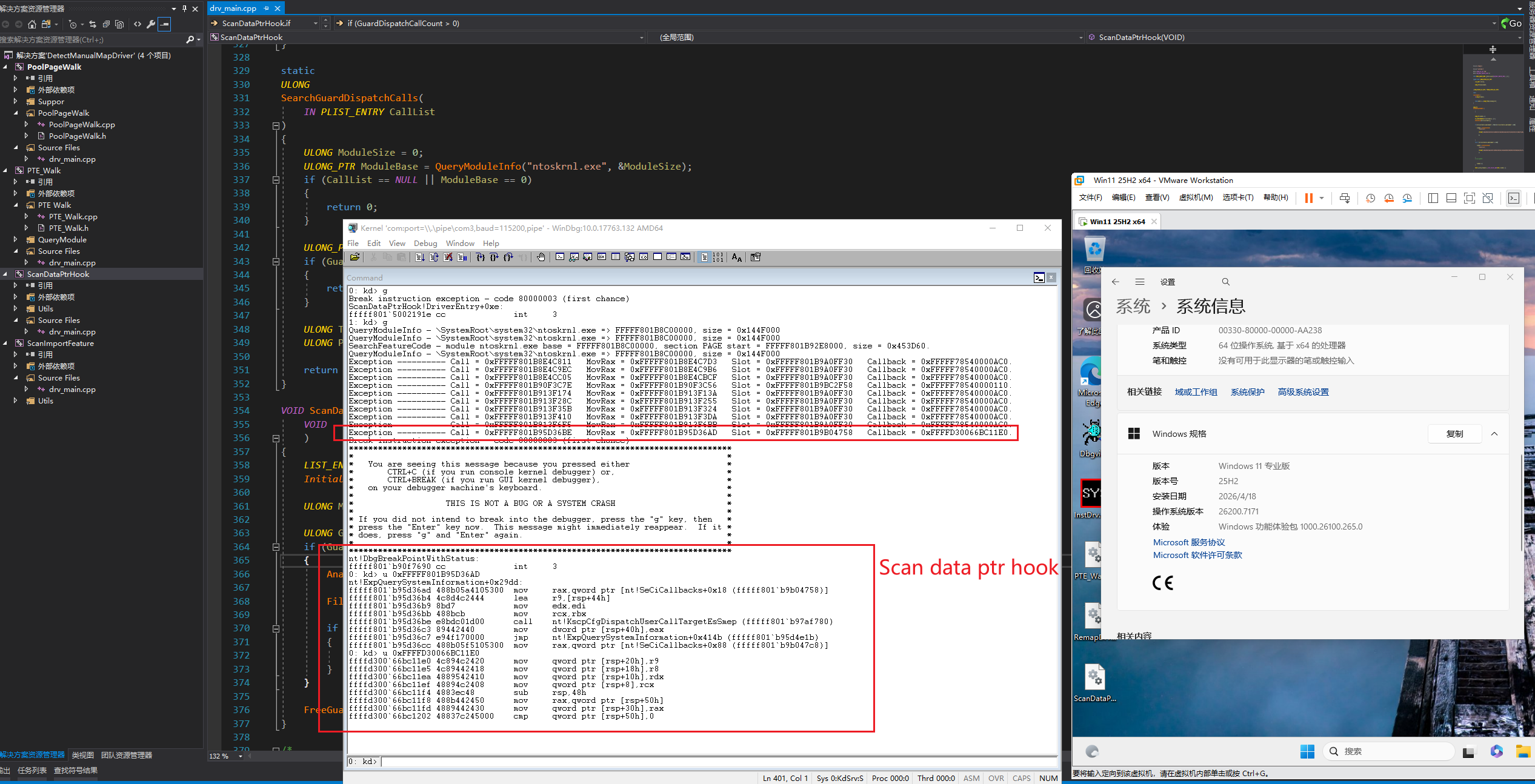1535x784 pixels.
Task: Click Show All Files icon in Solution Explorer
Action: [x=119, y=24]
